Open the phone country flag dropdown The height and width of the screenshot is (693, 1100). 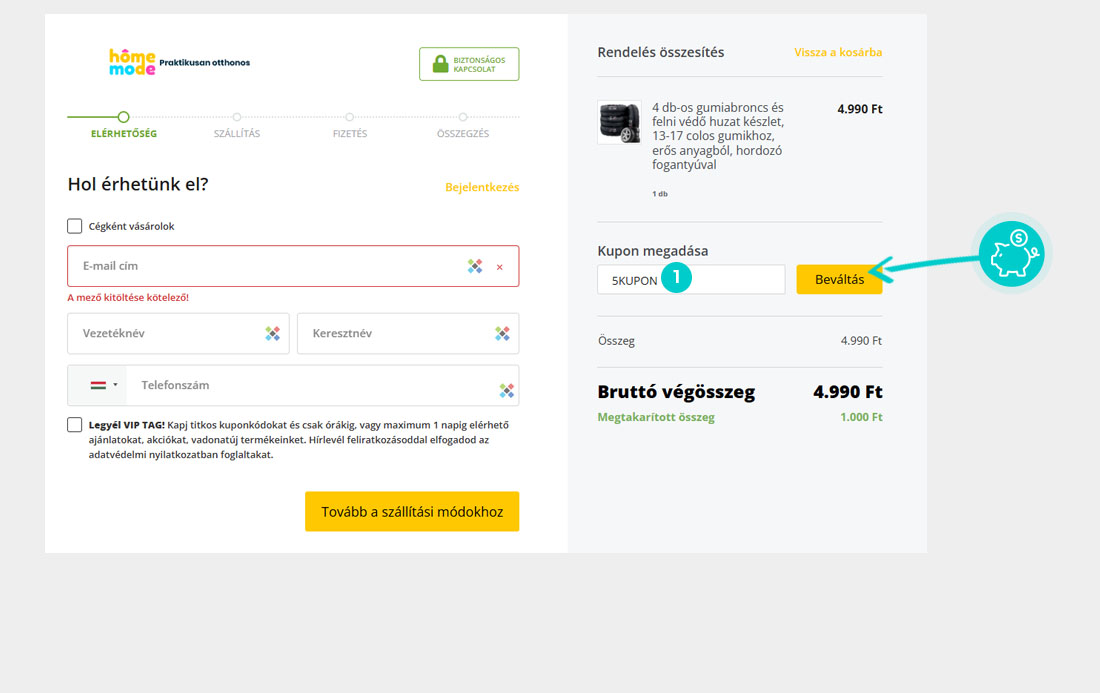click(104, 385)
